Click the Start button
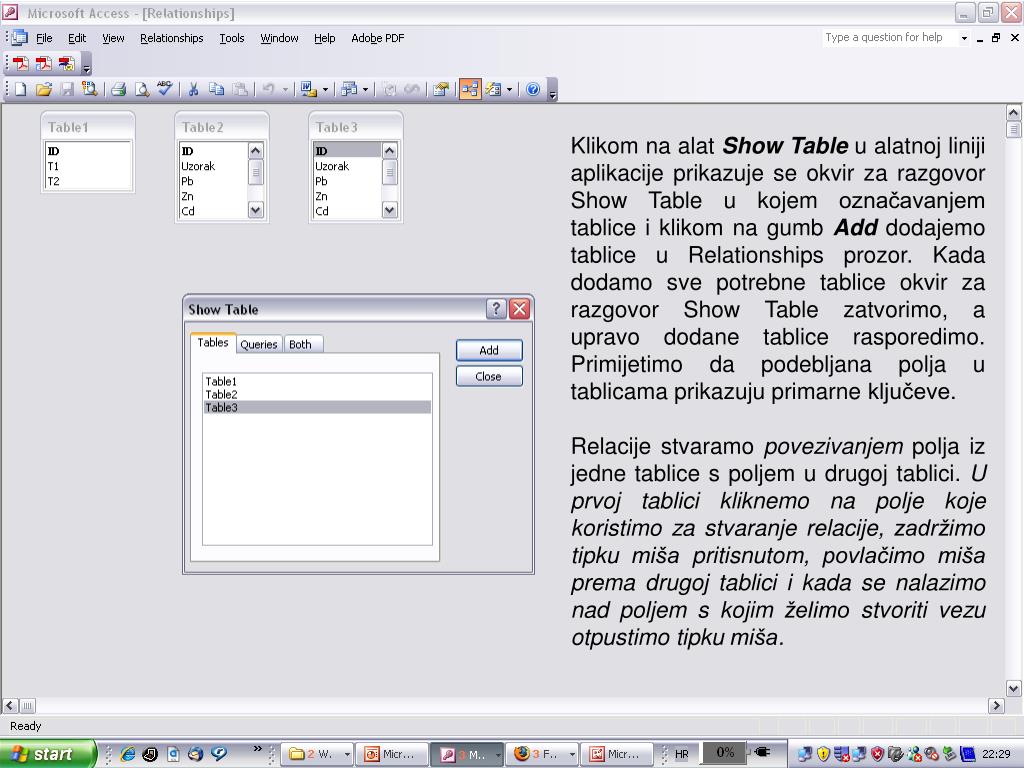1024x768 pixels. (x=48, y=754)
